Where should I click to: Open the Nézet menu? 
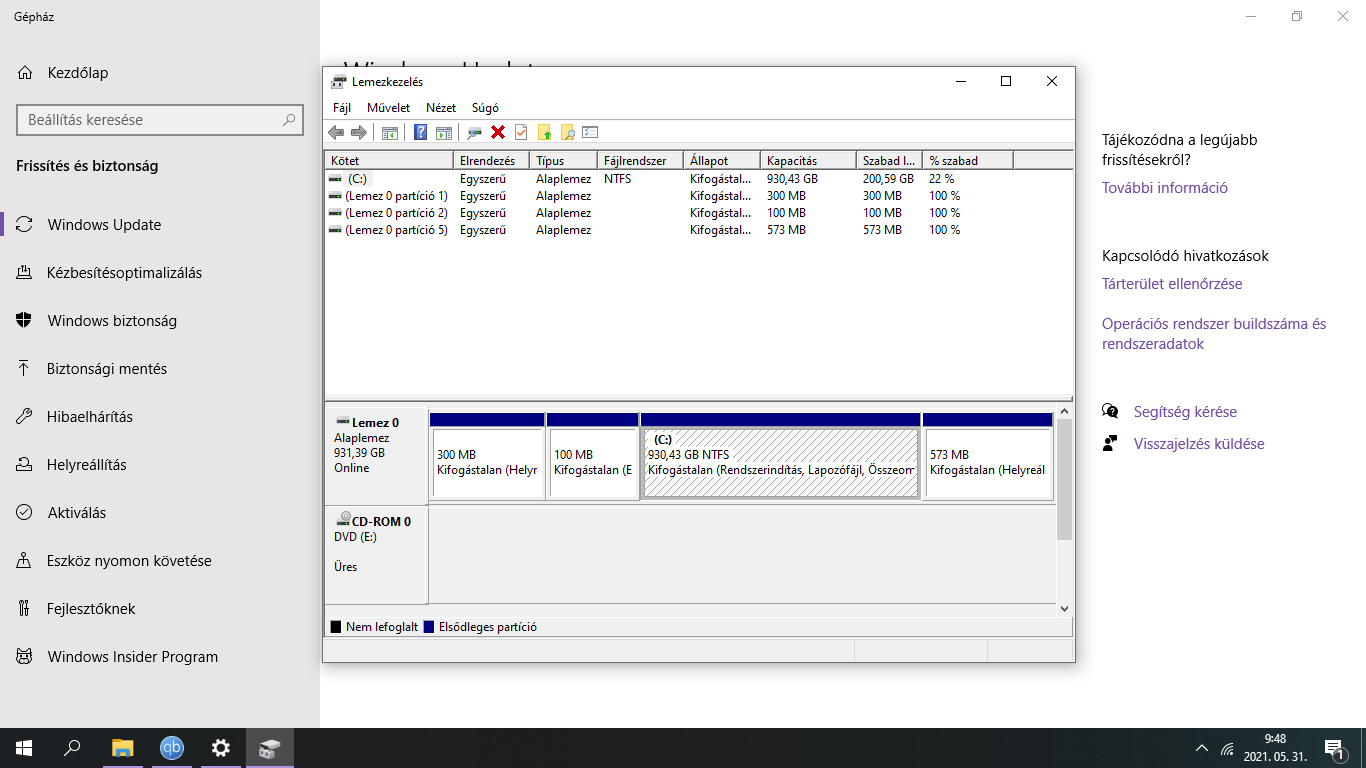[441, 108]
